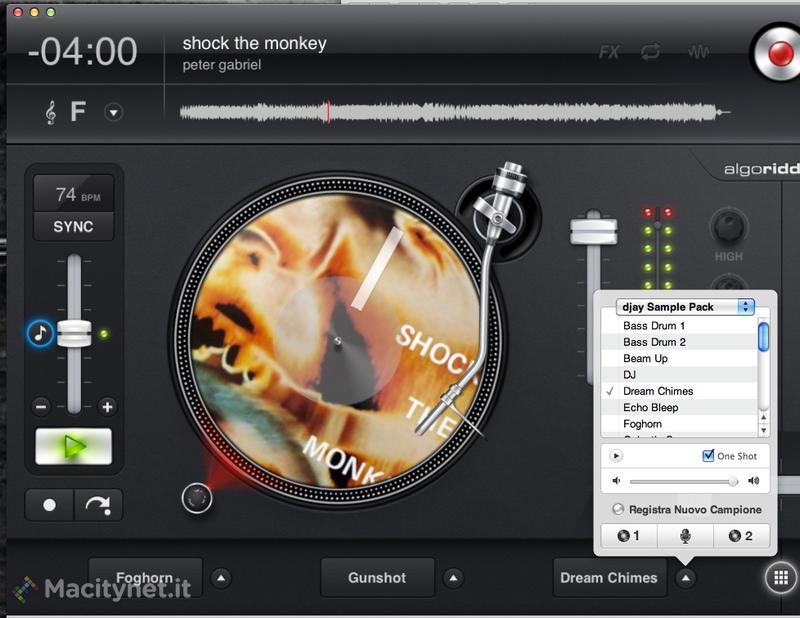Select Bass Drum 2 sample
Screen dimensions: 800x618
pyautogui.click(x=679, y=342)
